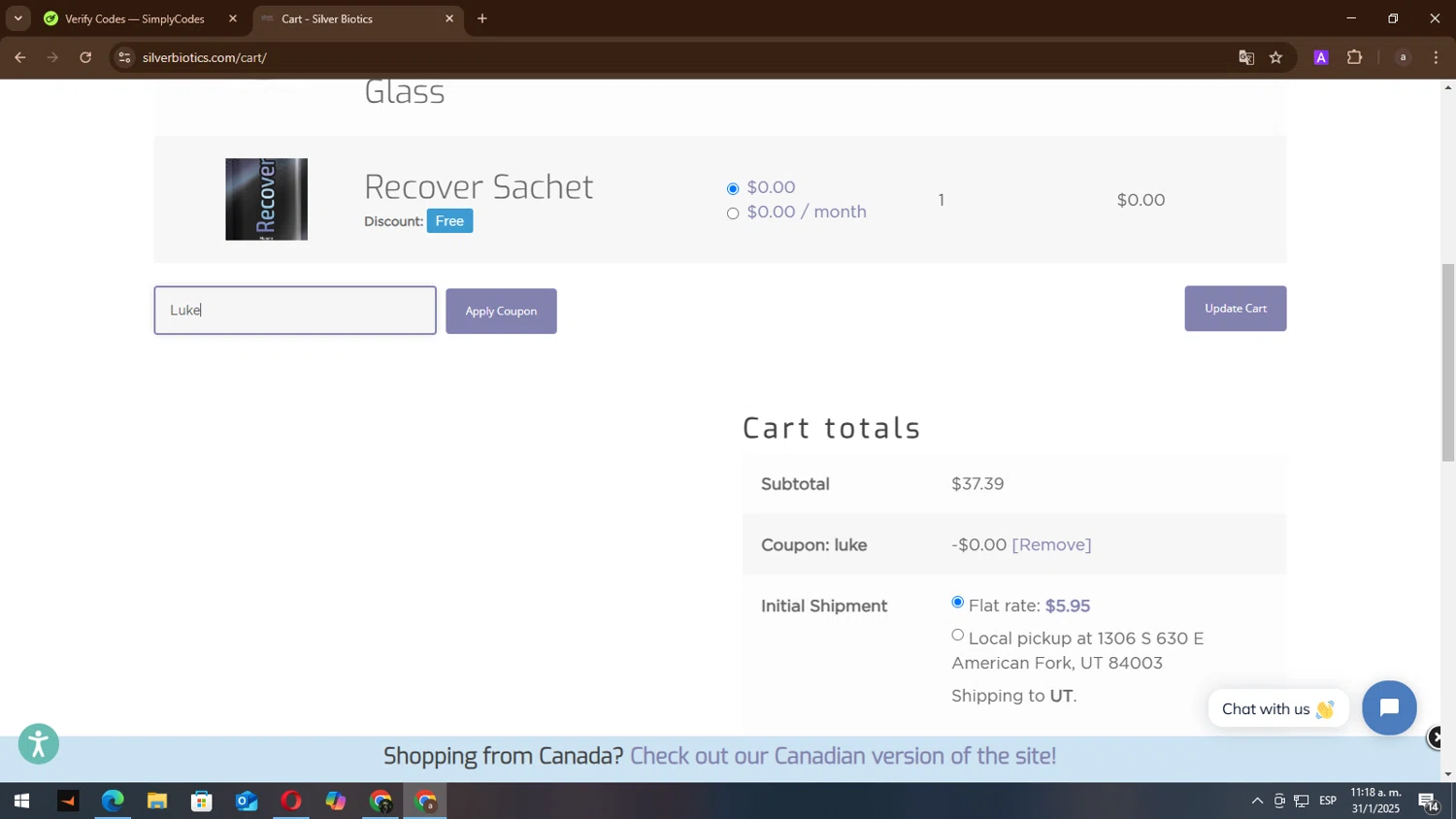Translate this page icon
The width and height of the screenshot is (1456, 819).
click(1246, 58)
